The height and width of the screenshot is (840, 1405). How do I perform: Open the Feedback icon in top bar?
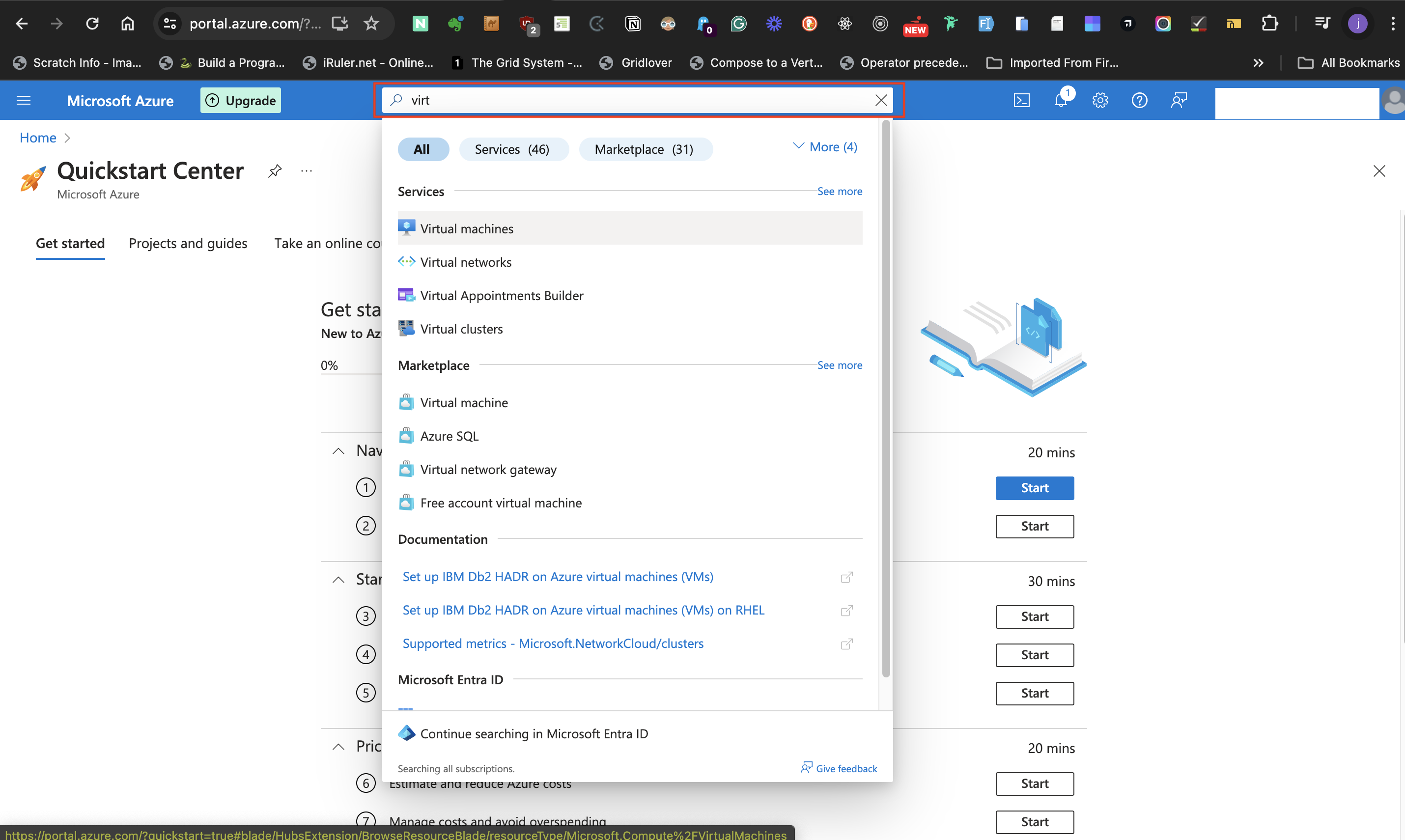point(1179,100)
